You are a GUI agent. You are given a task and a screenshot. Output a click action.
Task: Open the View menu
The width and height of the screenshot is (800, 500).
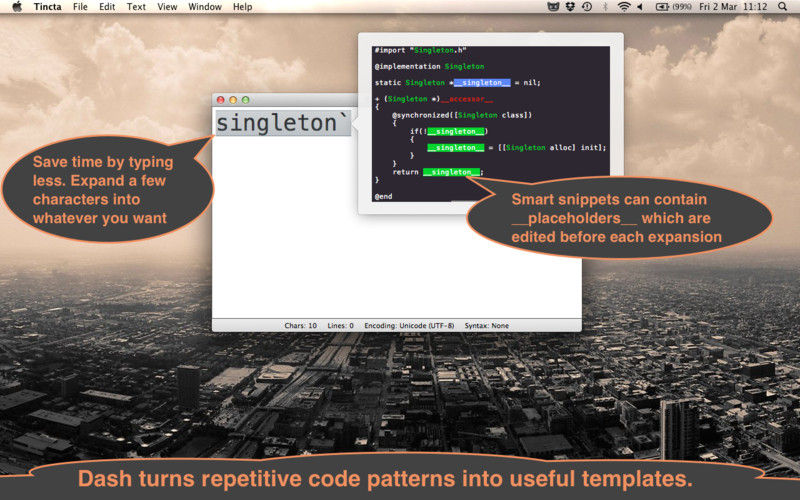(167, 7)
